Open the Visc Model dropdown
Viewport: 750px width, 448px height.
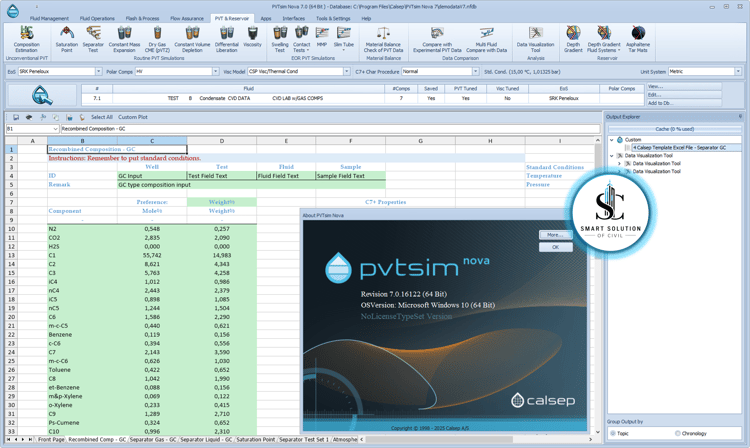(x=346, y=71)
